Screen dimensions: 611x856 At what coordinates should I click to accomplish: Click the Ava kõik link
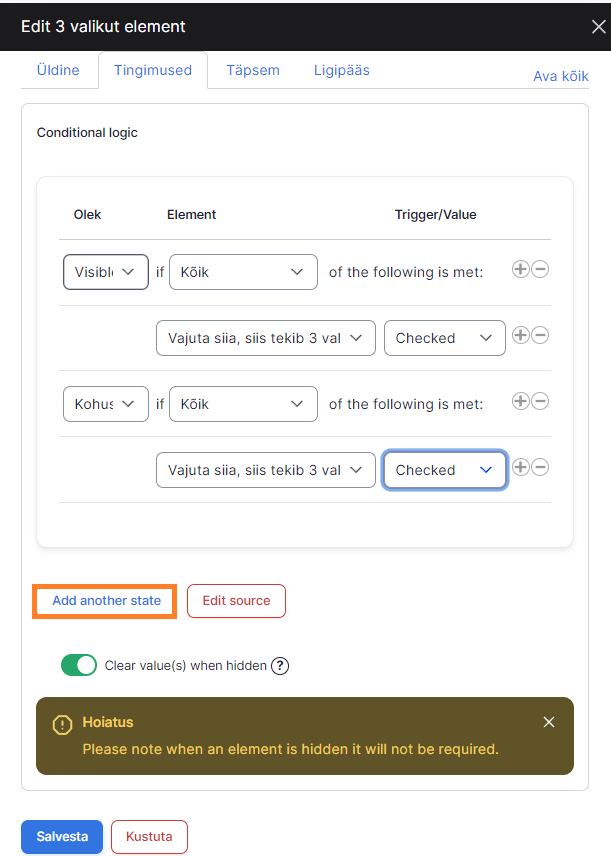561,76
